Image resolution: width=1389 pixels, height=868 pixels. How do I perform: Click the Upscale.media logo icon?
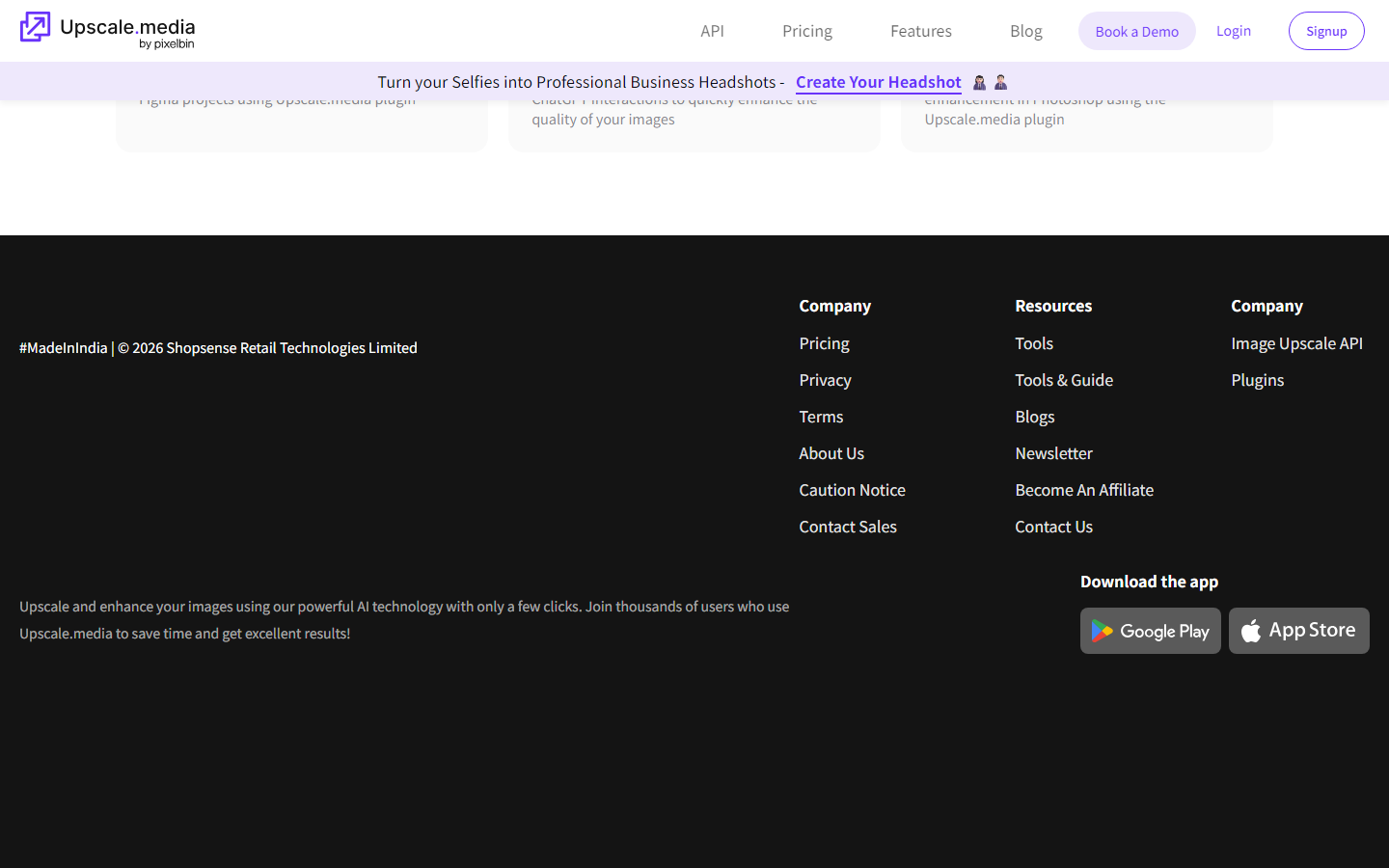click(35, 27)
